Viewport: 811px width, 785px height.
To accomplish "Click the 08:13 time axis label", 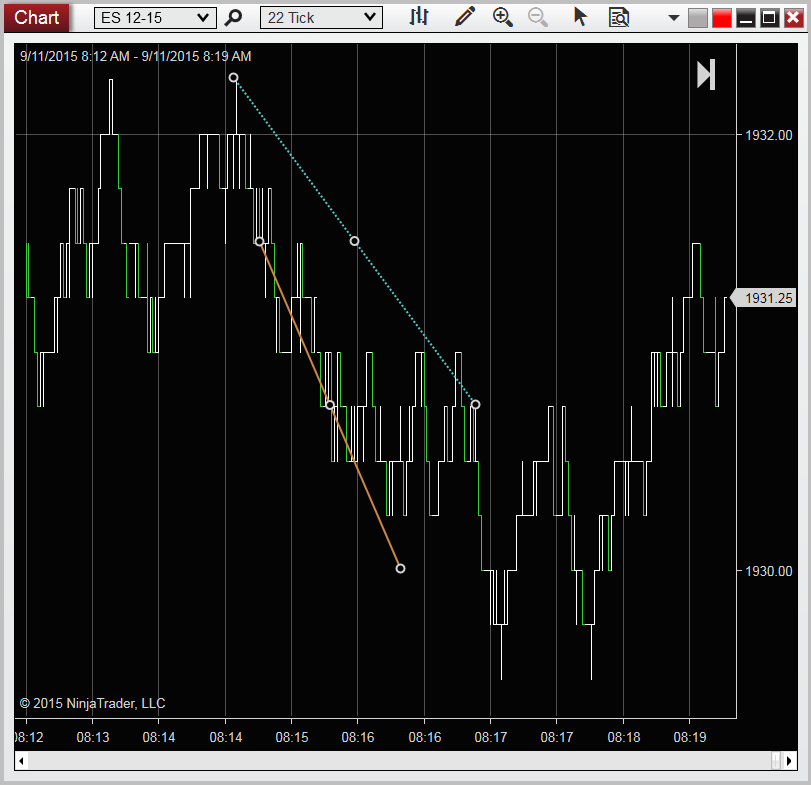I will 93,737.
